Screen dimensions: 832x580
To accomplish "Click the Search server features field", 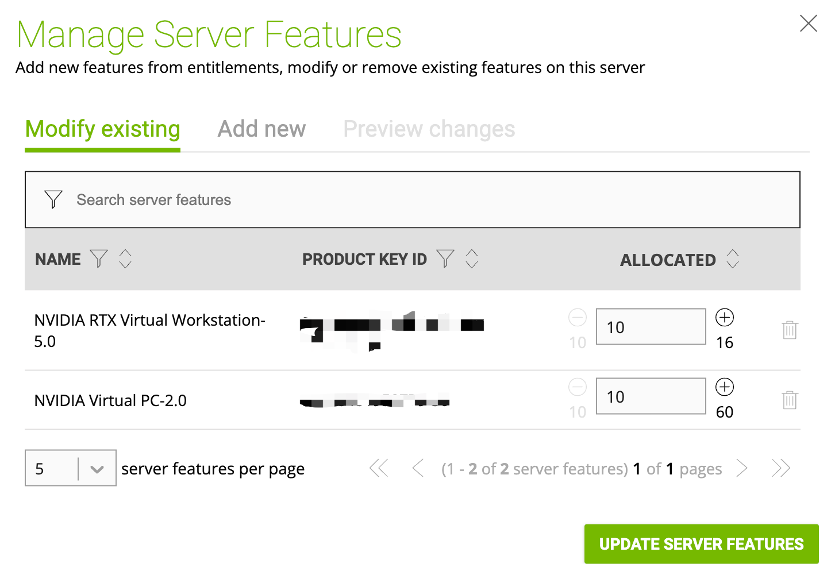I will pyautogui.click(x=412, y=200).
